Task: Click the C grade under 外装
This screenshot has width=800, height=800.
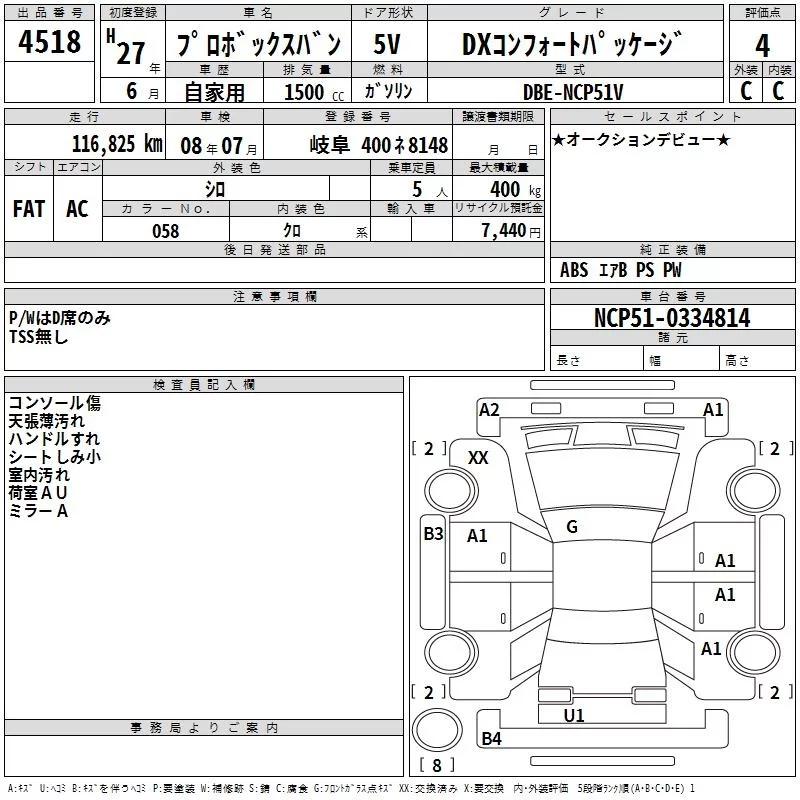Action: [x=746, y=91]
